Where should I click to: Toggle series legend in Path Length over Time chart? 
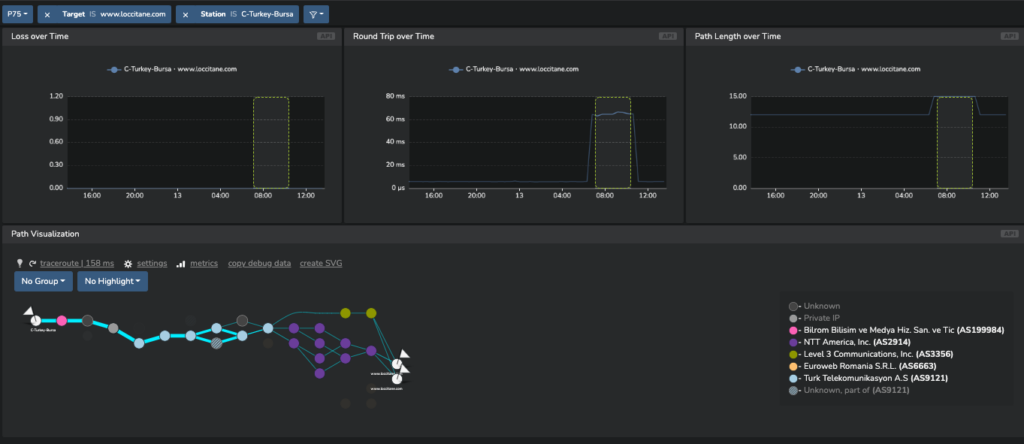click(x=856, y=69)
